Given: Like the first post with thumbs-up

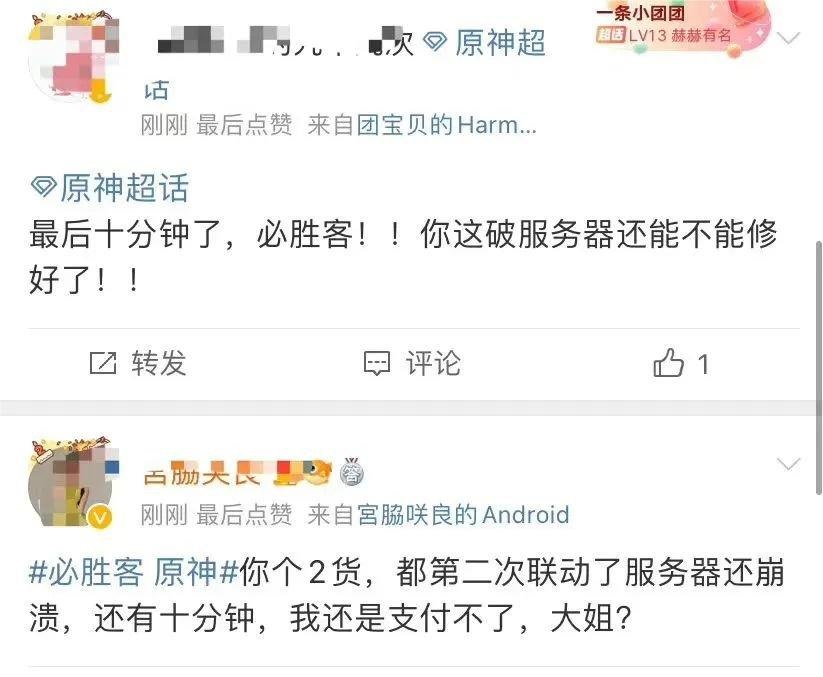Looking at the screenshot, I should coord(668,362).
